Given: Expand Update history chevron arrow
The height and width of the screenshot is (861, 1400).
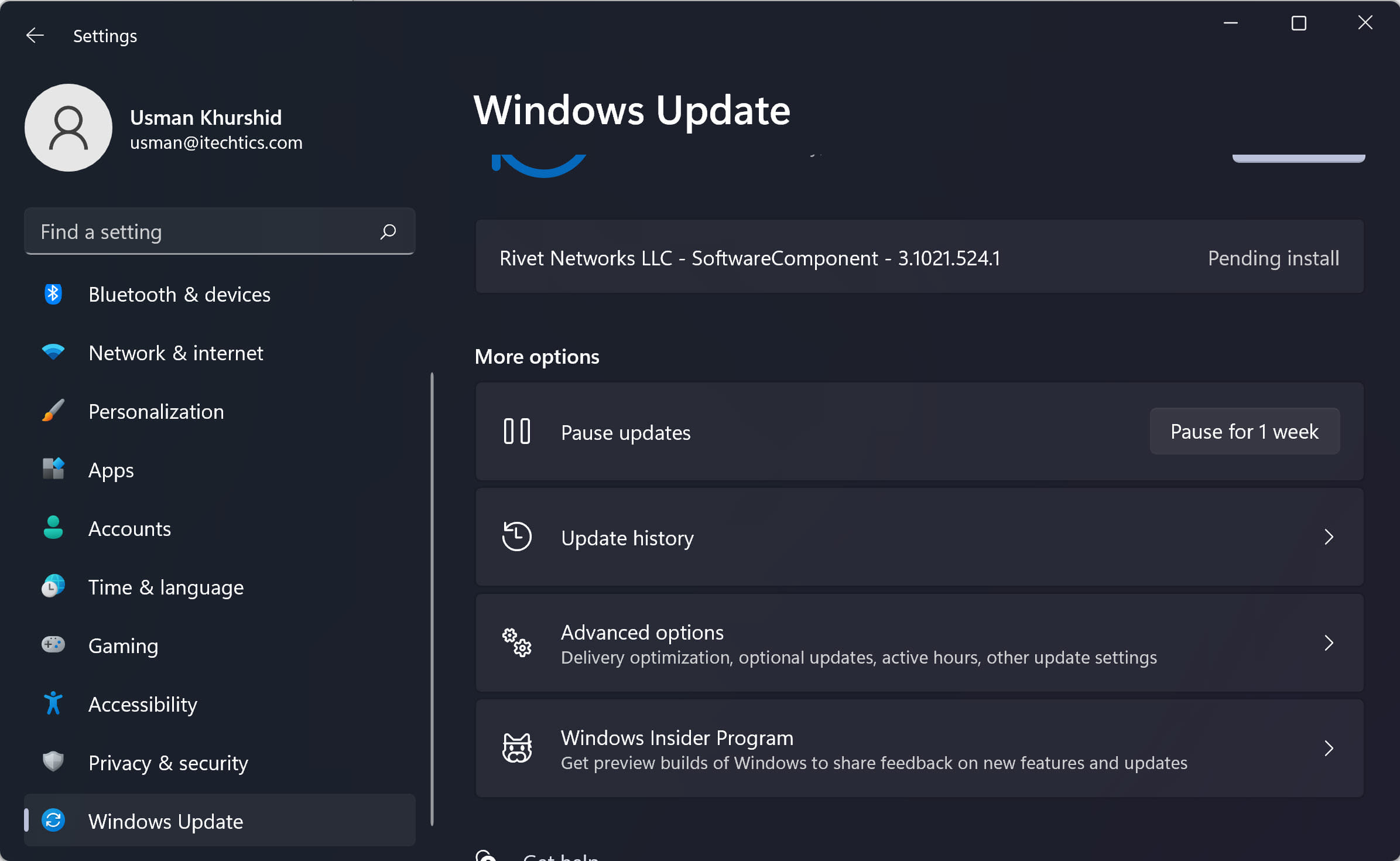Looking at the screenshot, I should (x=1329, y=537).
